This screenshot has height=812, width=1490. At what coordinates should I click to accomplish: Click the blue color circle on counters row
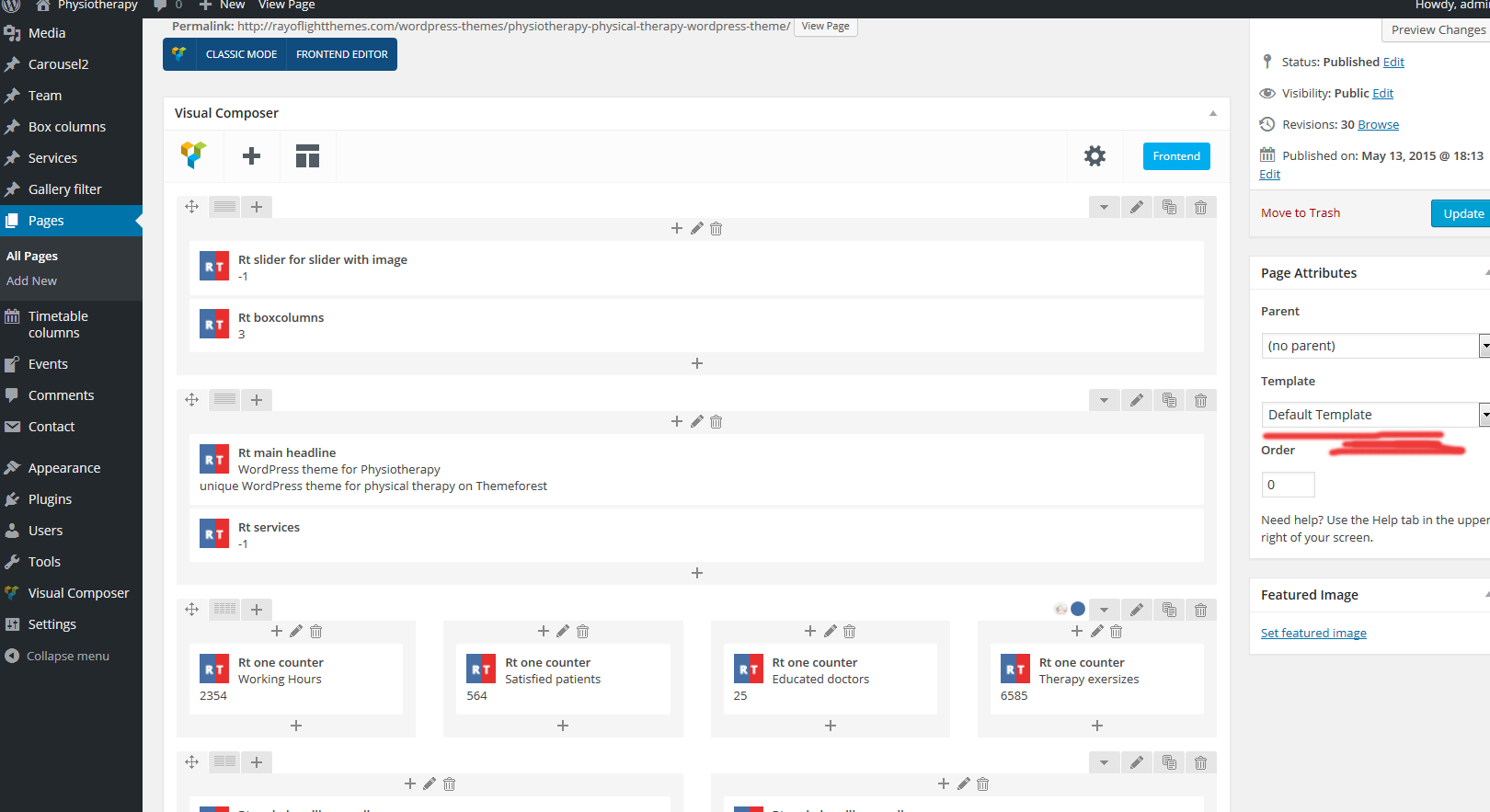point(1078,609)
